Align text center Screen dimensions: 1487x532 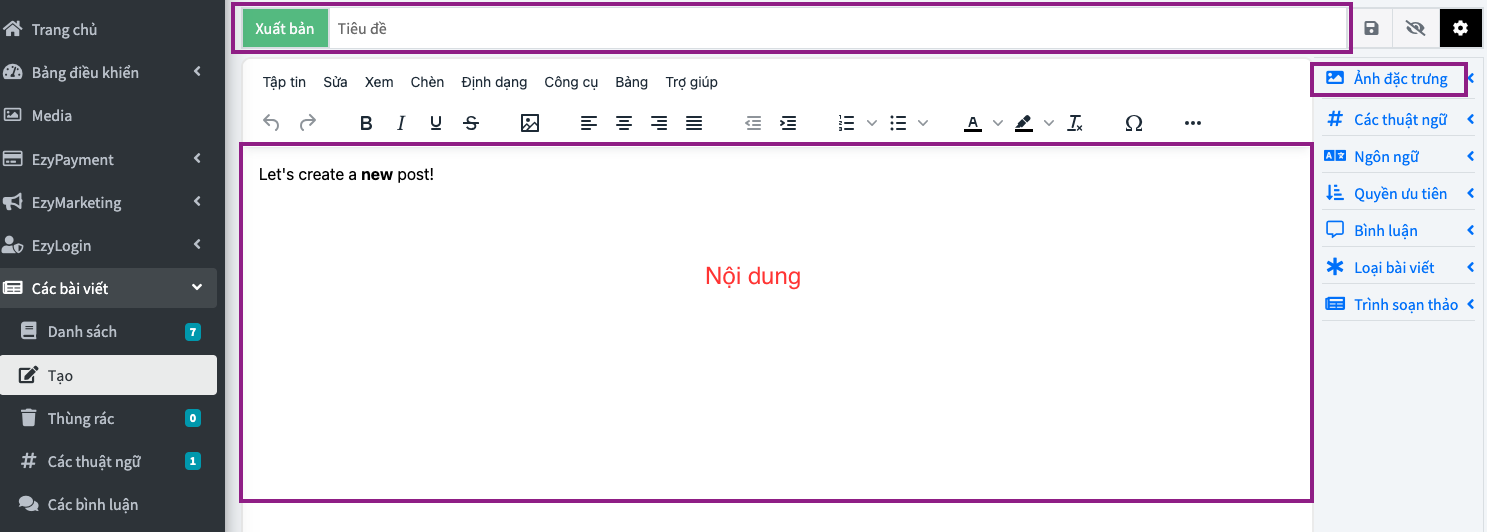click(x=624, y=123)
